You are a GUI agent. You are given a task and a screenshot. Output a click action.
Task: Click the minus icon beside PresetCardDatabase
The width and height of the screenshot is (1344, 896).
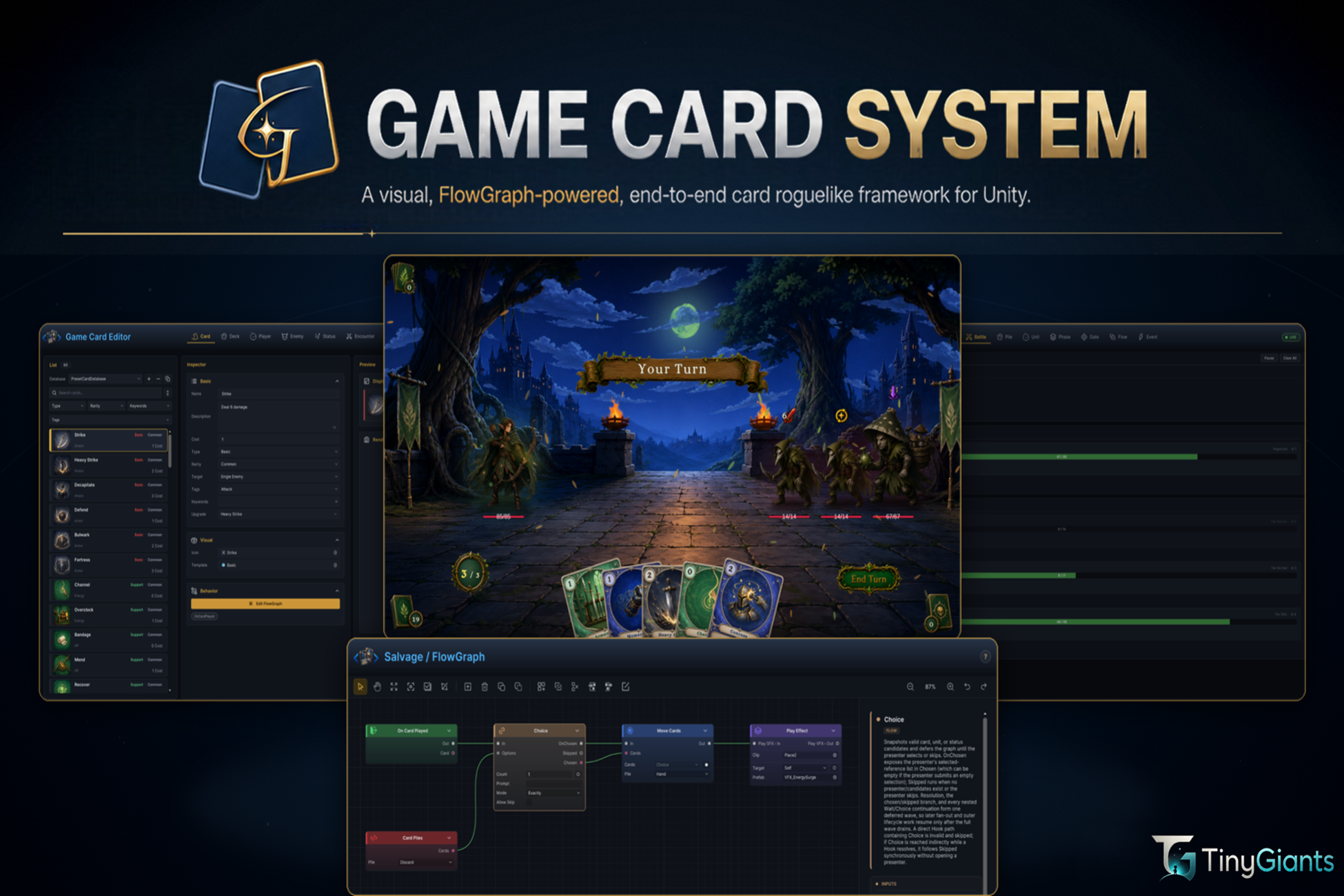coord(158,378)
